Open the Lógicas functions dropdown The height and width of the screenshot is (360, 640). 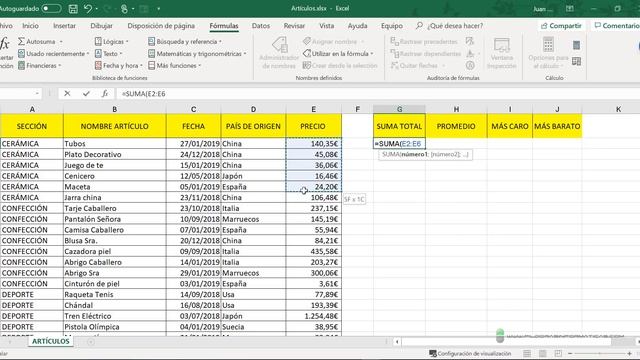[x=111, y=42]
